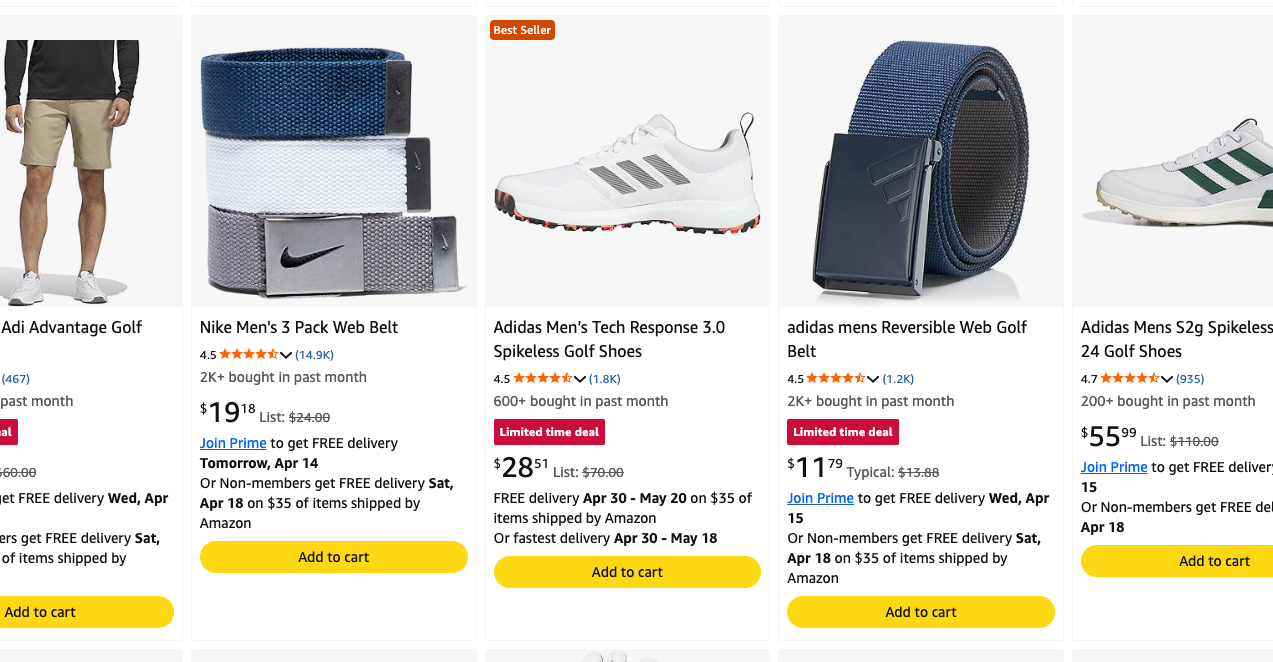Open the 1.8K reviews count link

pos(605,379)
